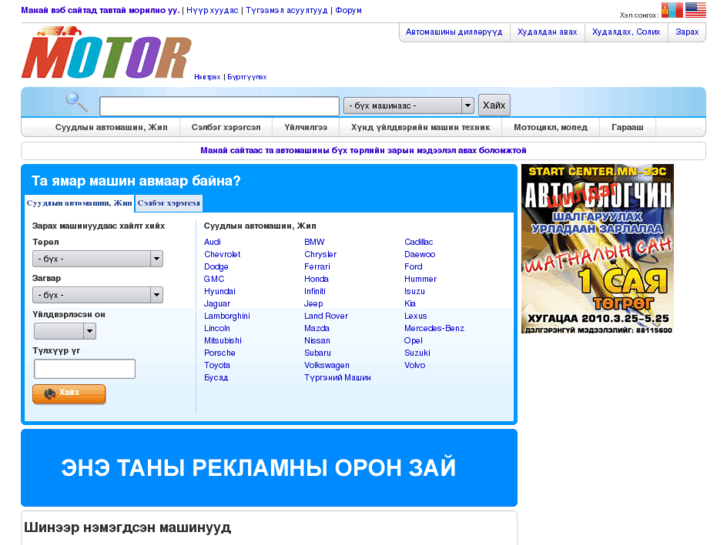
Task: Open the Toyota brand link
Action: click(x=217, y=365)
